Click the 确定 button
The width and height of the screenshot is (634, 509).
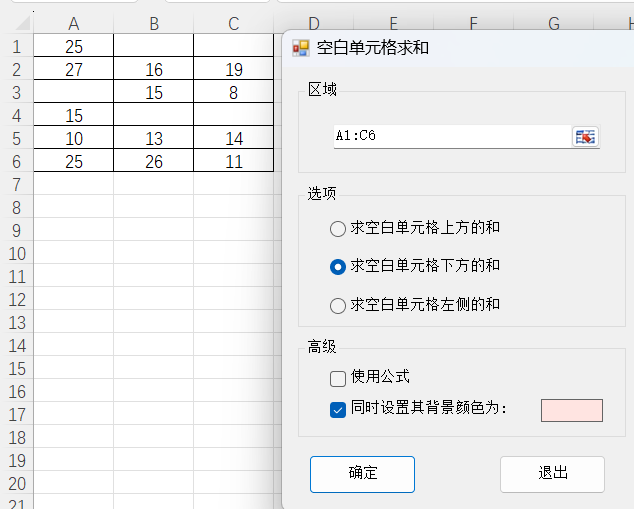coord(362,474)
